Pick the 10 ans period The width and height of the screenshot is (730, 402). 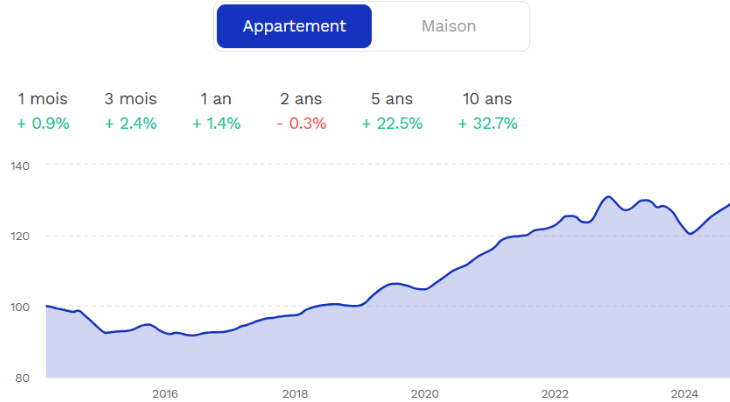tap(487, 99)
